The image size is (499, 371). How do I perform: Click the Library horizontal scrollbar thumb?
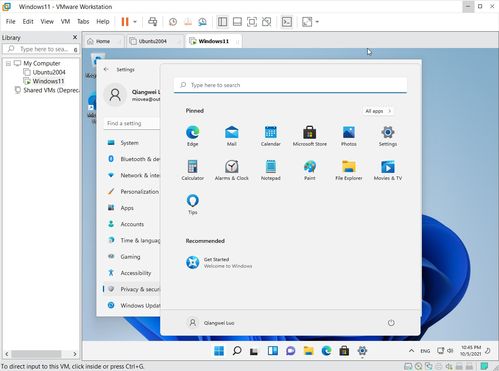36,354
